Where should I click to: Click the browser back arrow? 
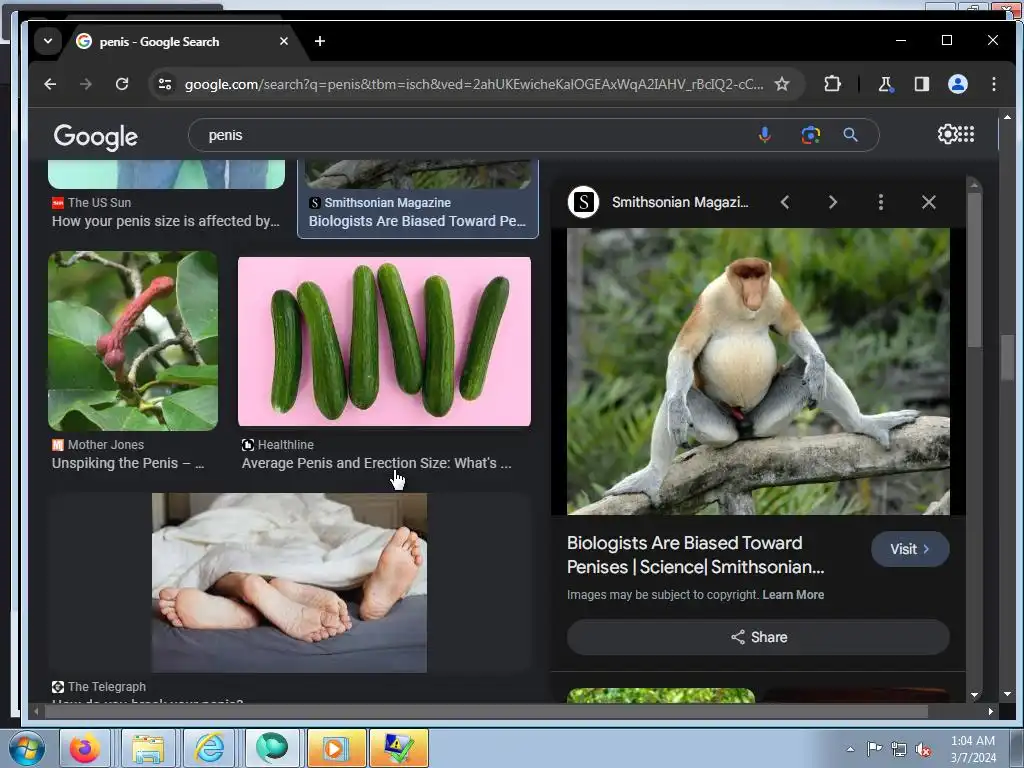click(x=50, y=84)
